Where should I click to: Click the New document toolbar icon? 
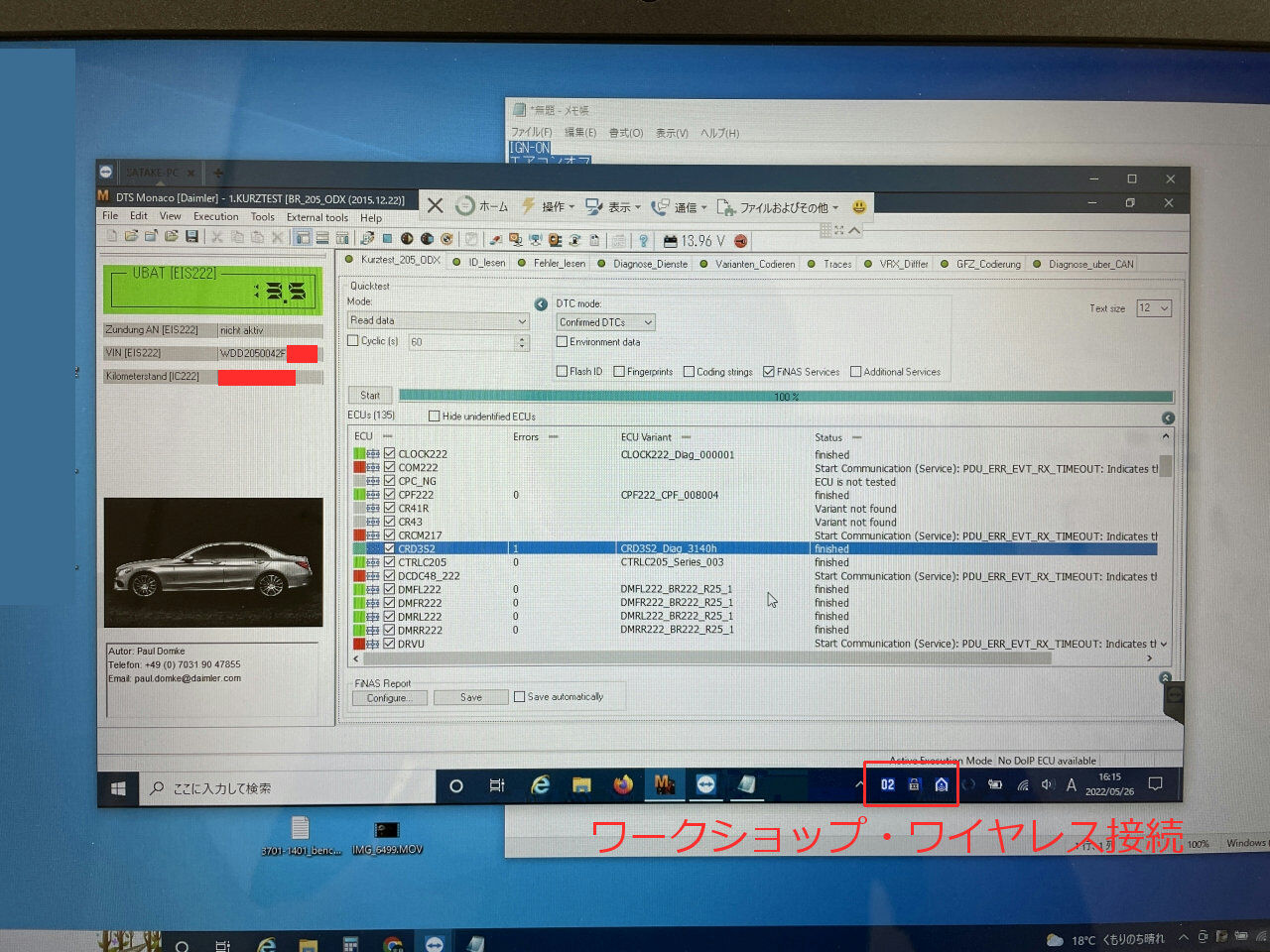point(112,237)
